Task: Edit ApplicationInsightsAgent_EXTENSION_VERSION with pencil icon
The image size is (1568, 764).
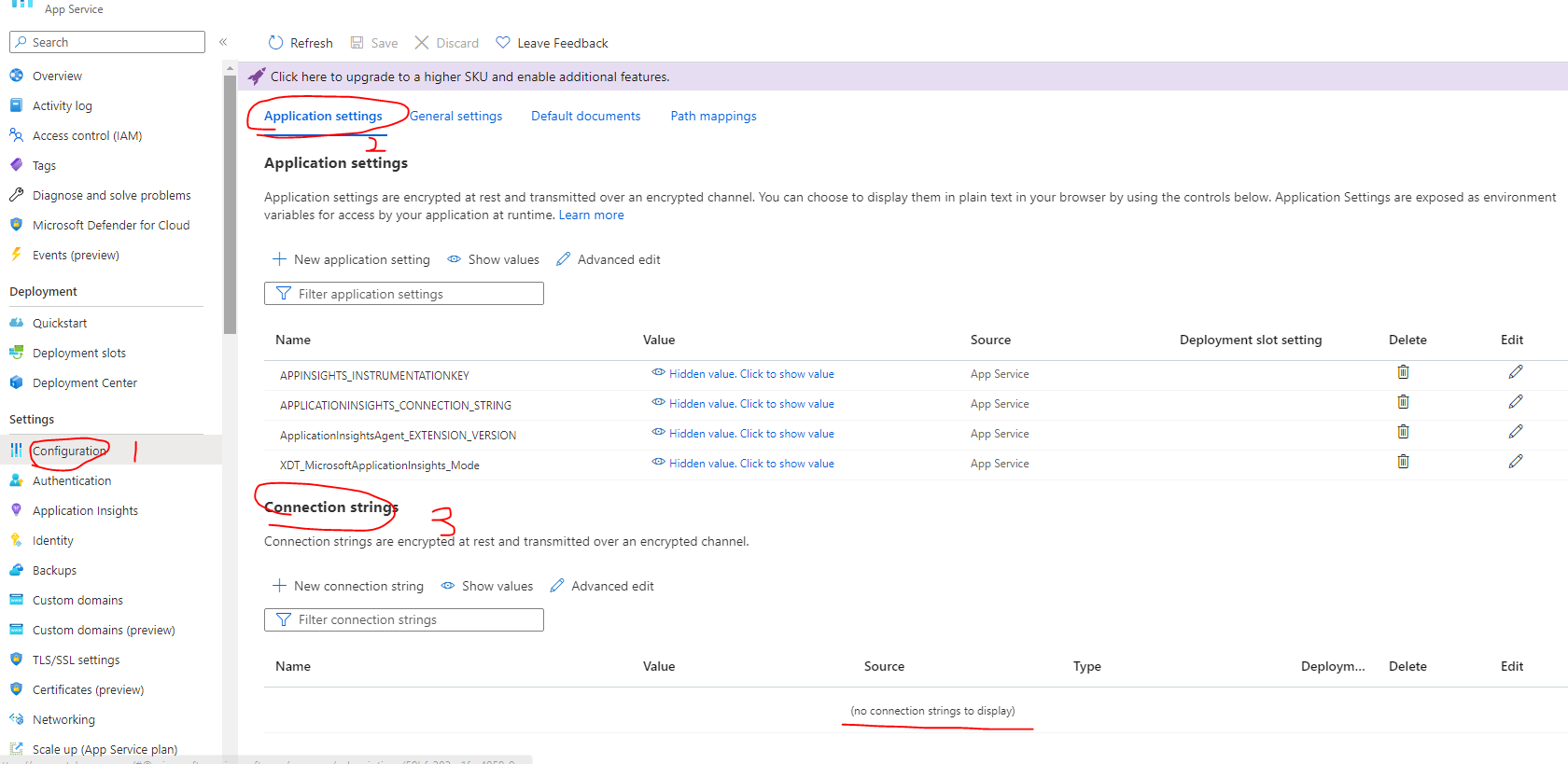Action: (x=1516, y=432)
